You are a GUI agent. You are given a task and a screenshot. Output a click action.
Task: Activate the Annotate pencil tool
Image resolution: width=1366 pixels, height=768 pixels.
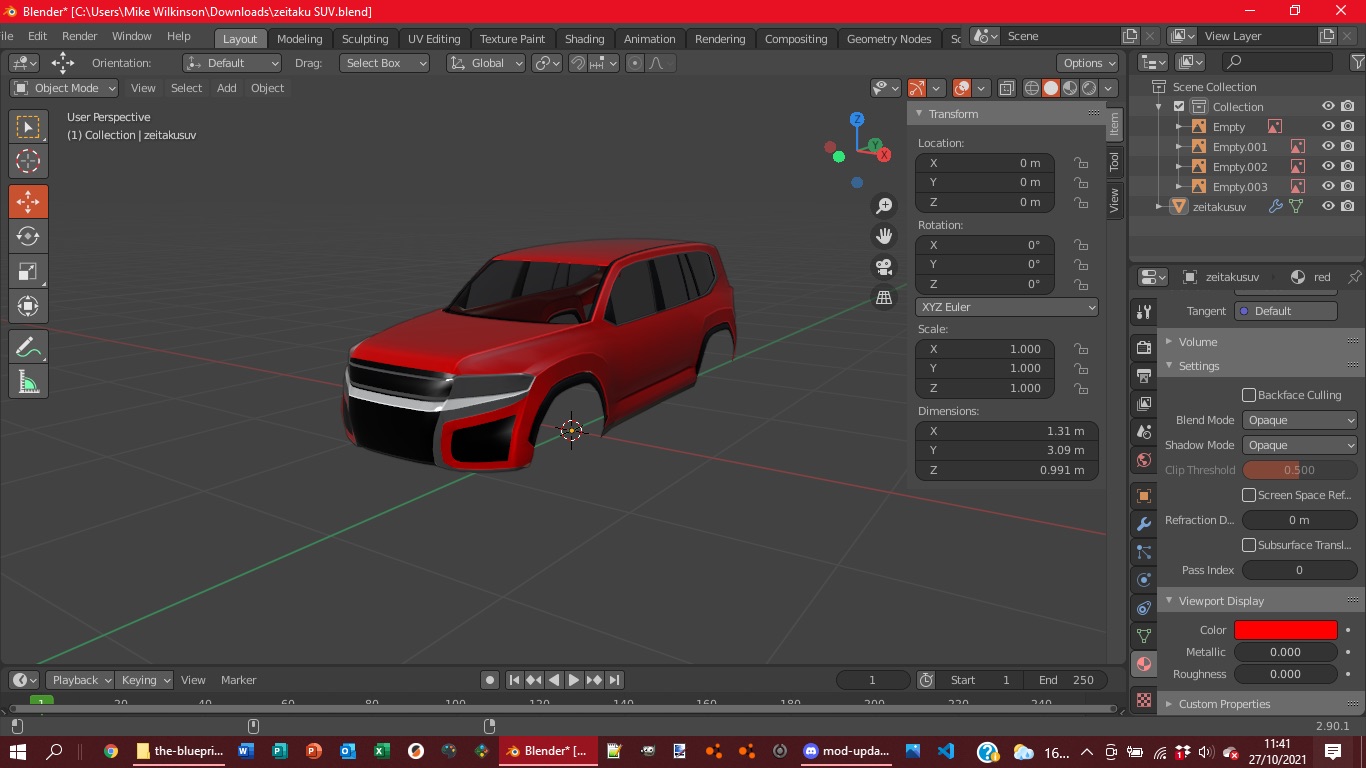click(x=28, y=347)
